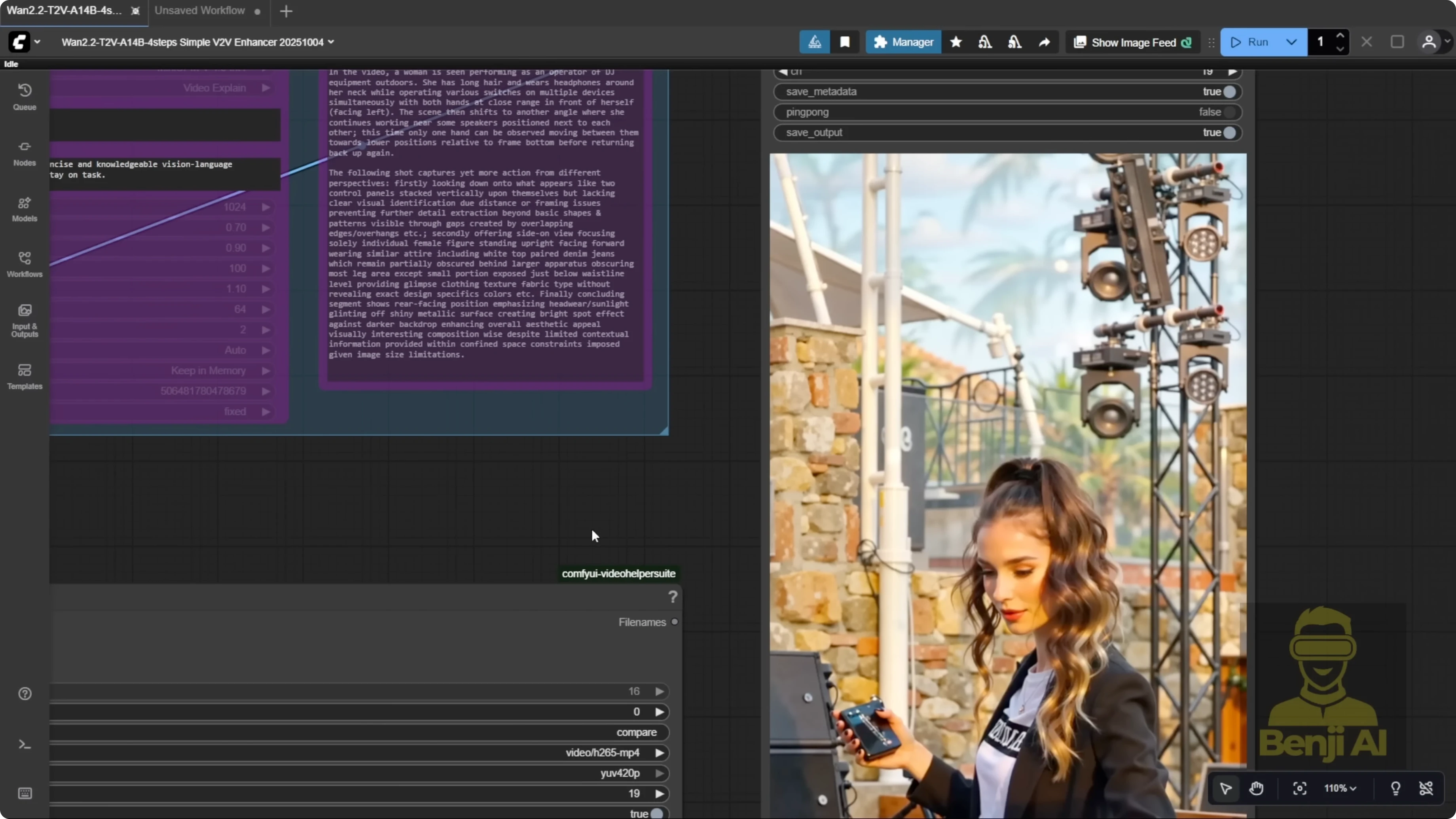Viewport: 1456px width, 819px height.
Task: Open a new workflow tab with the plus
Action: tap(286, 11)
